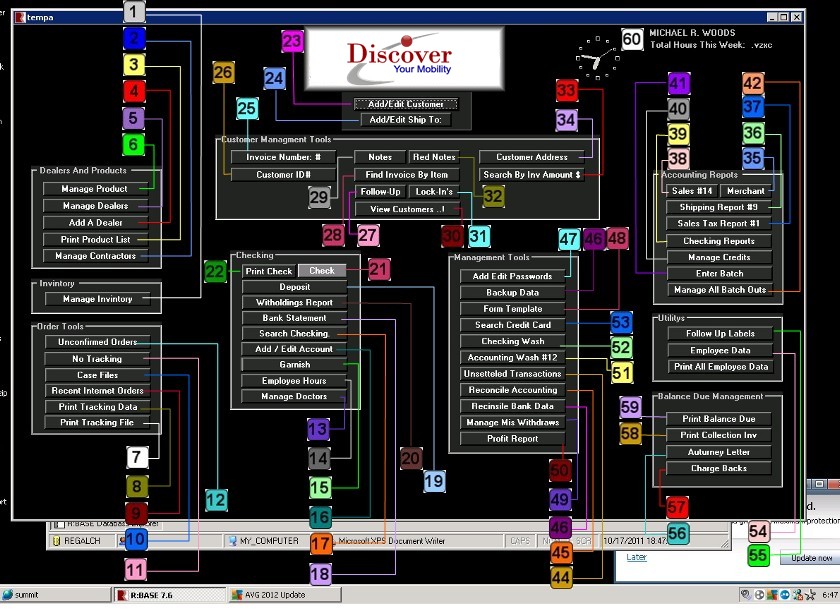Click Find Invoice By Item

click(407, 175)
